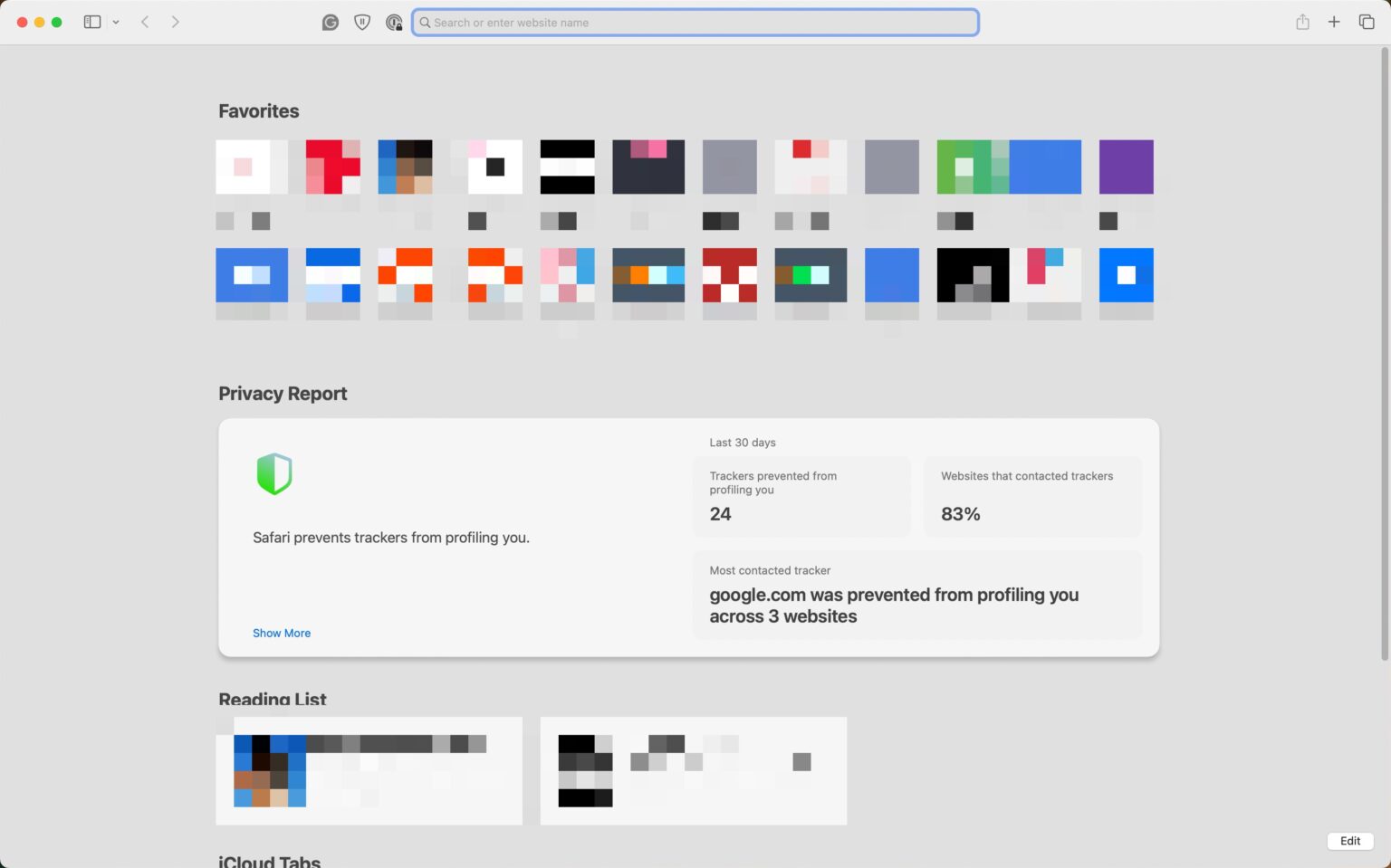Select the Favorites section heading

258,110
